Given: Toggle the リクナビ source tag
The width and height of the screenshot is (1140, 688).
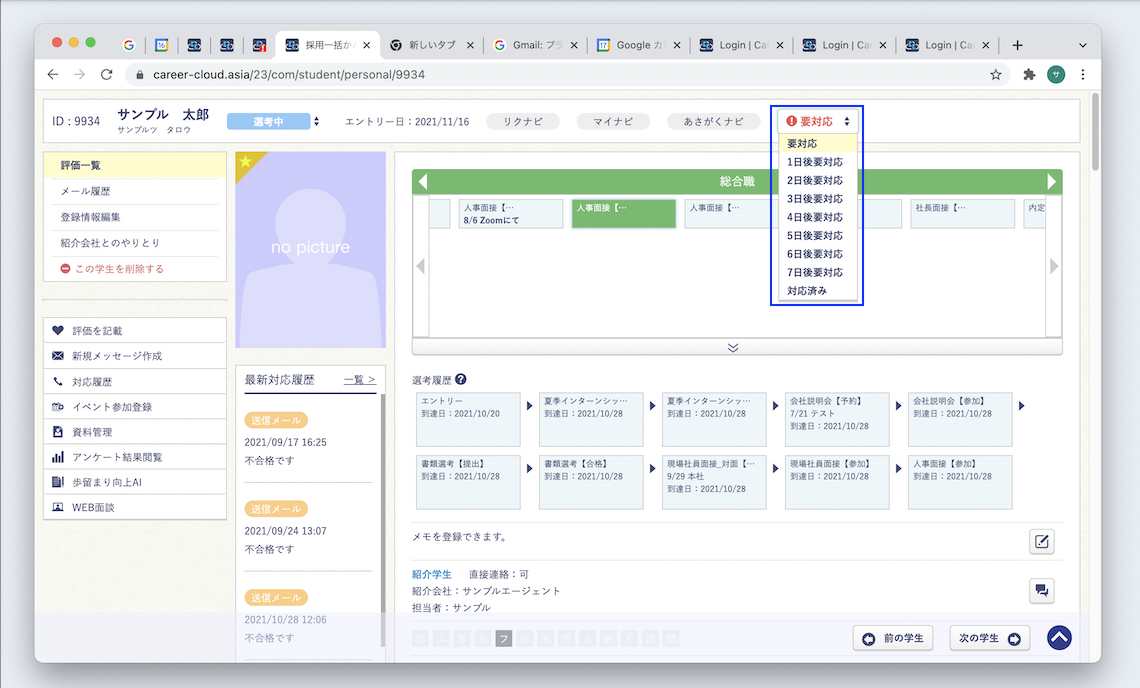Looking at the screenshot, I should (522, 121).
